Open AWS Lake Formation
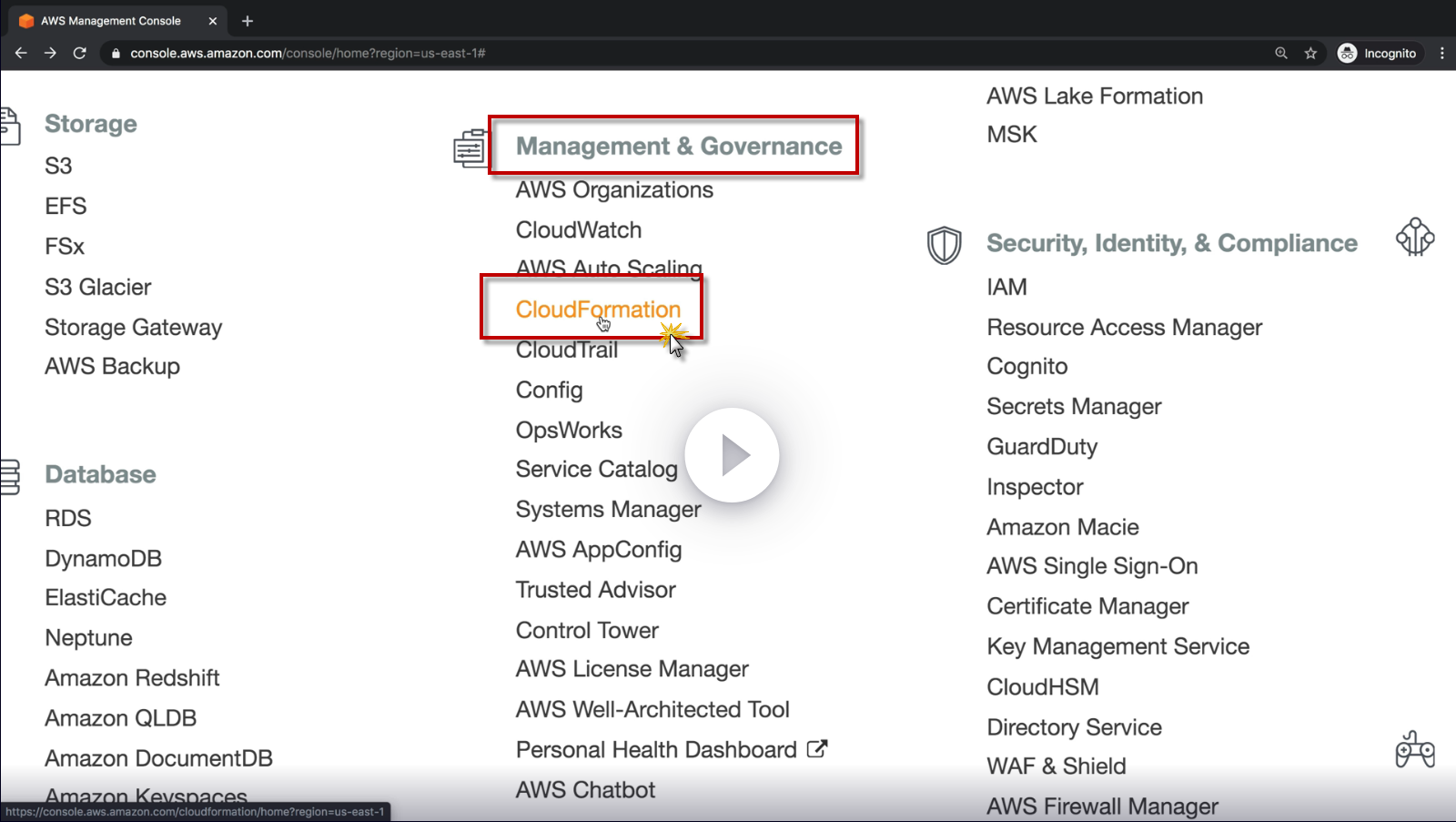 point(1095,96)
